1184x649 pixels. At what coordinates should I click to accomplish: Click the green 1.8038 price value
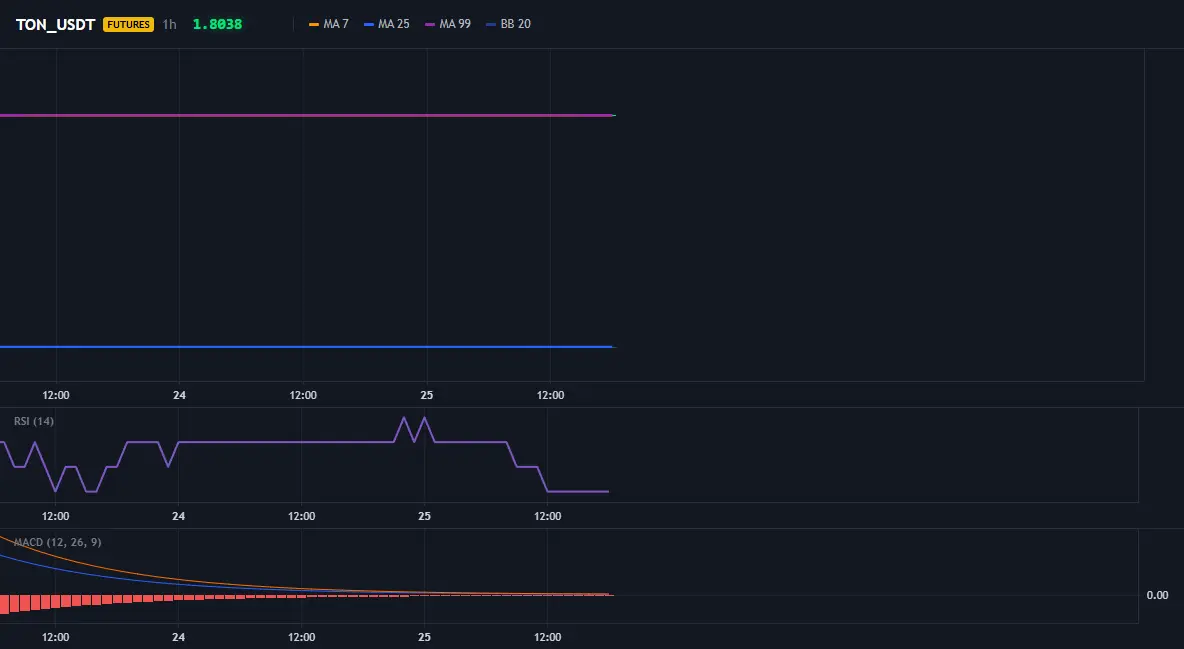(x=217, y=24)
